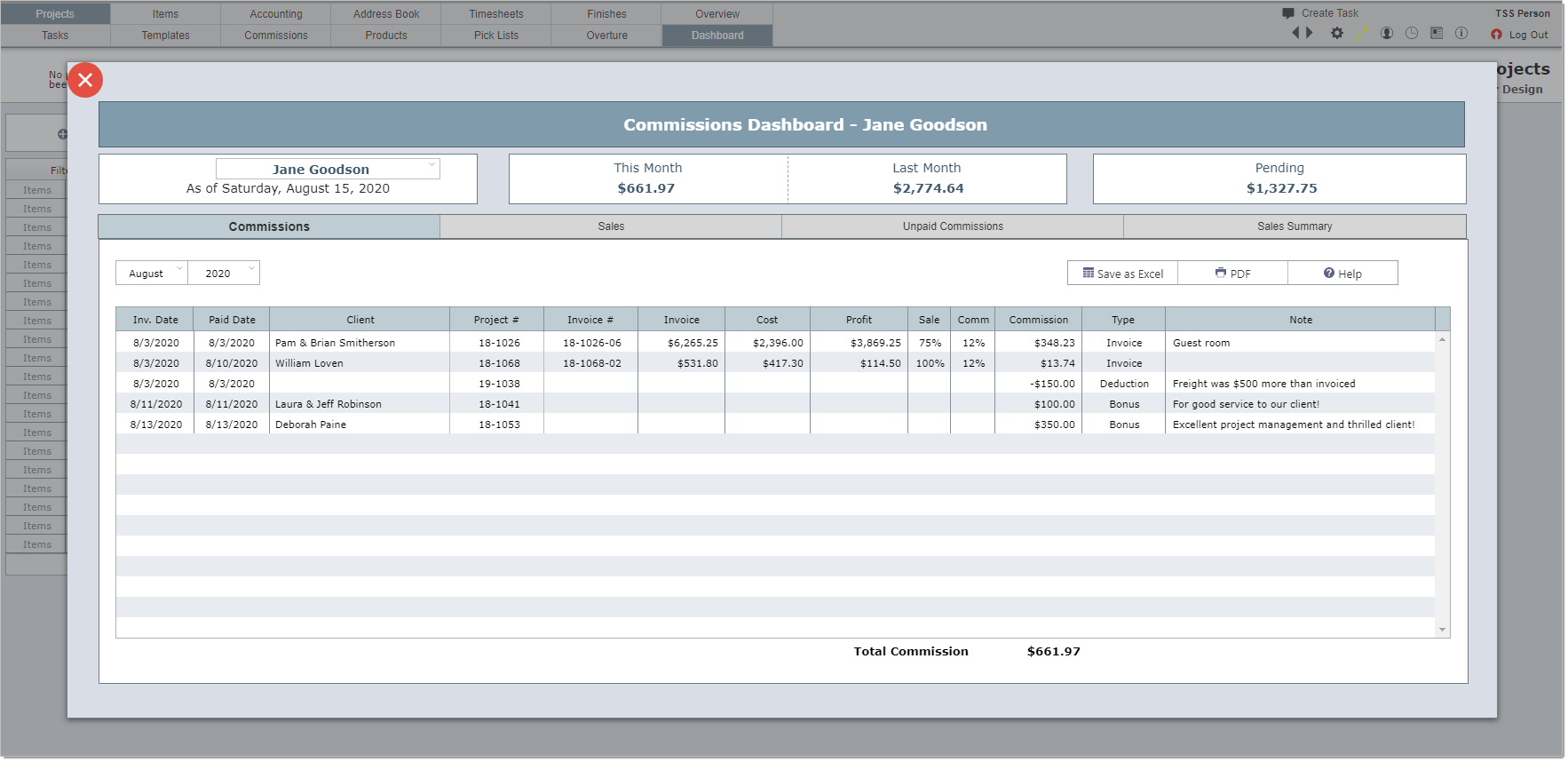
Task: Click the -$150.00 deduction amount
Action: [x=1052, y=384]
